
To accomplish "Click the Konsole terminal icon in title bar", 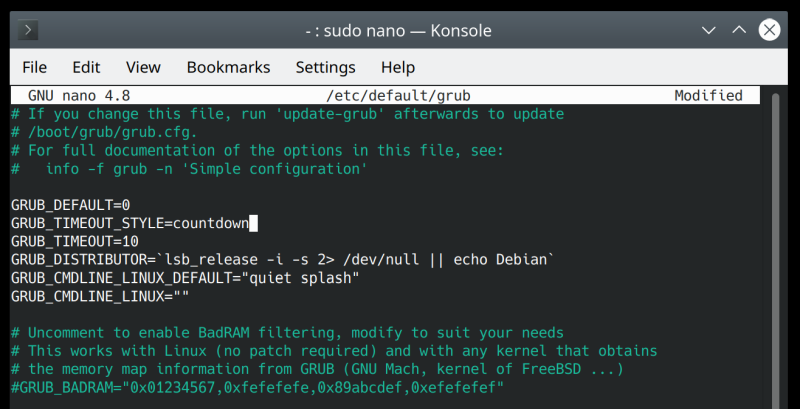I will (29, 30).
